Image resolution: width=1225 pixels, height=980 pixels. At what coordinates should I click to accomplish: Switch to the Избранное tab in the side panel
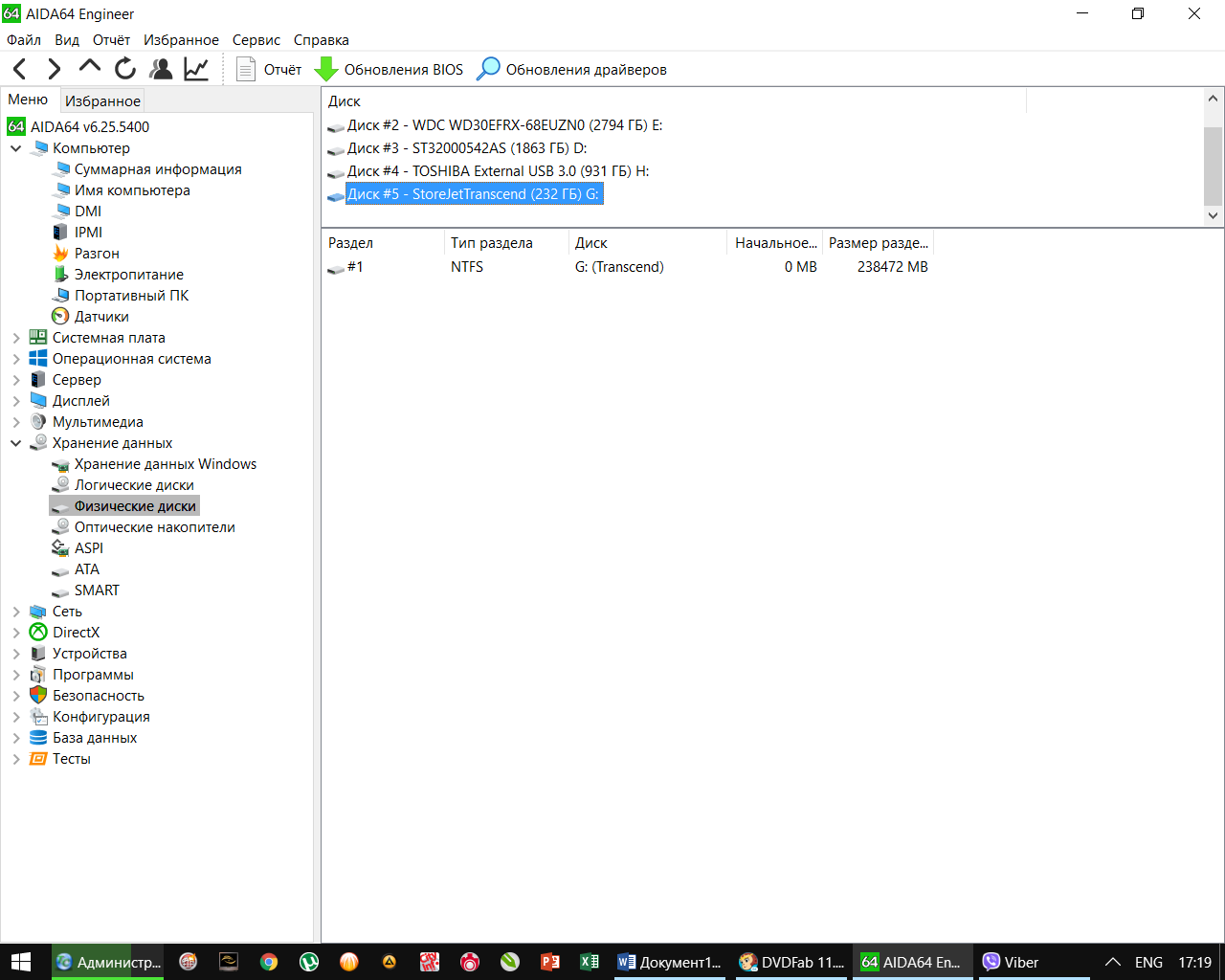pos(102,100)
